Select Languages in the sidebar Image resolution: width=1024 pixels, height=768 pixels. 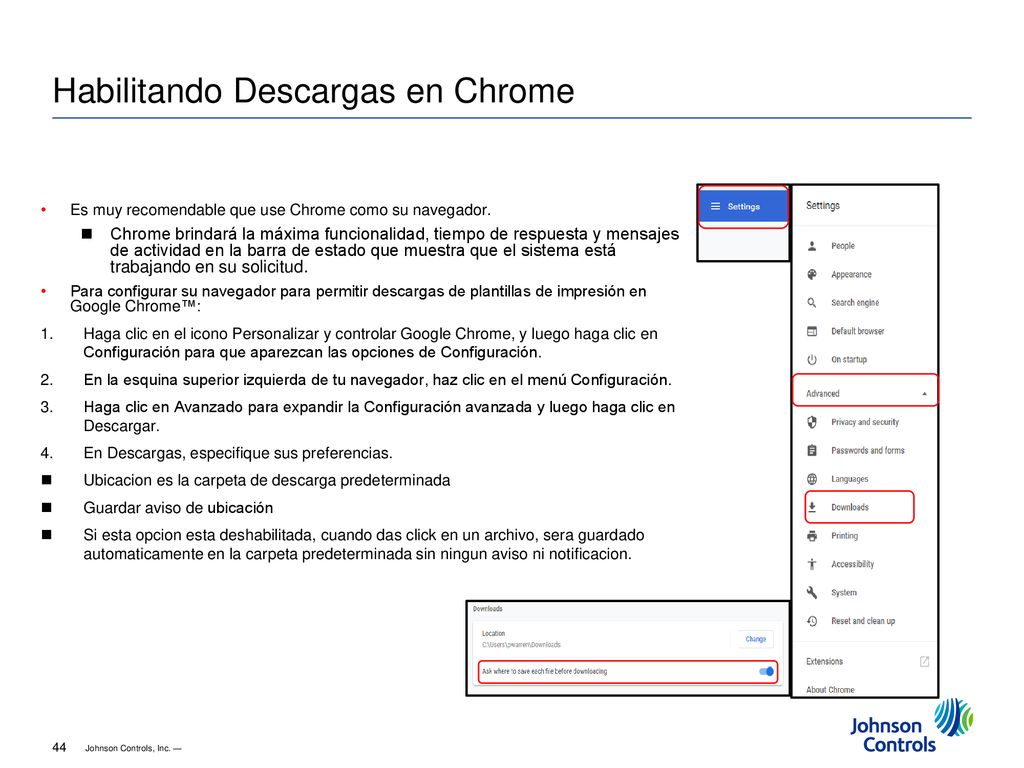850,479
